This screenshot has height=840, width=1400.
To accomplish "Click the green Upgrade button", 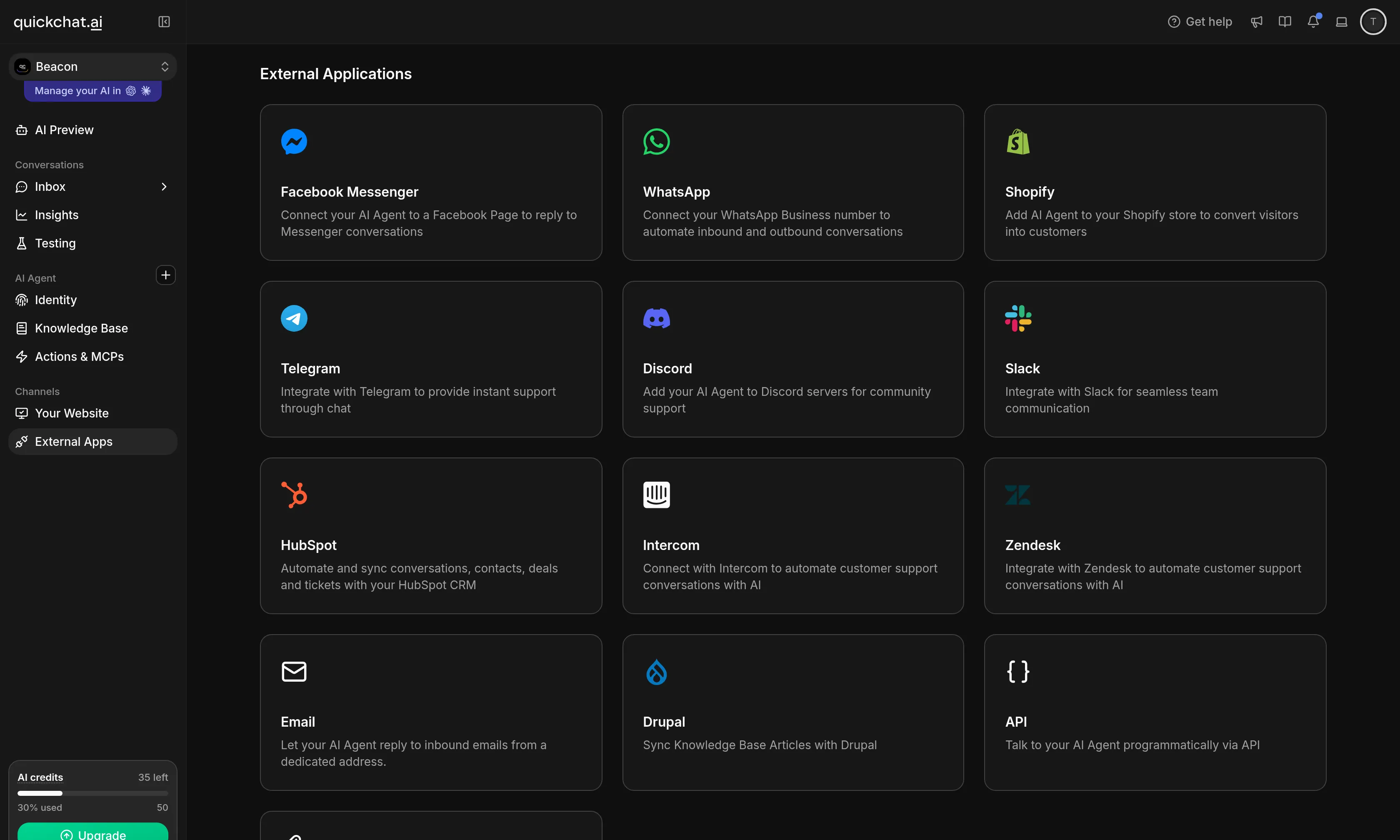I will tap(93, 832).
